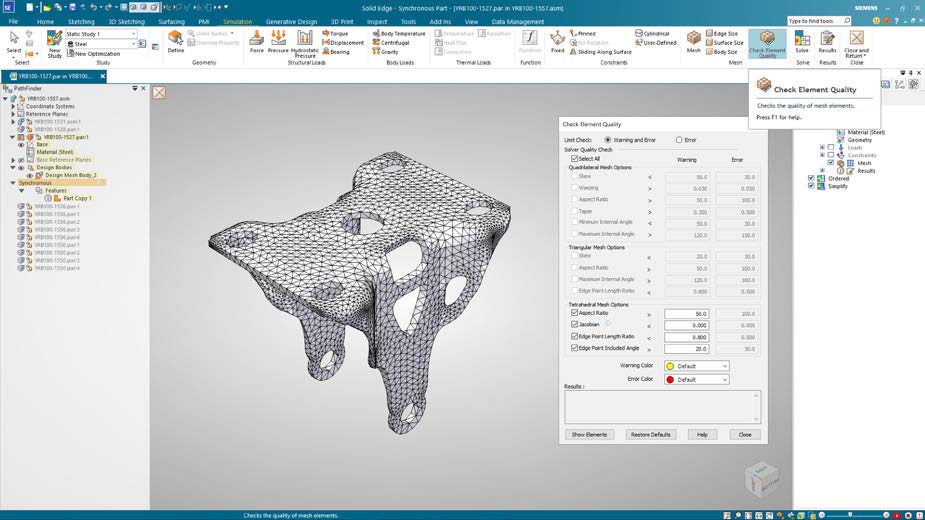Click New Optimization in Study group
The width and height of the screenshot is (925, 520).
coord(93,54)
